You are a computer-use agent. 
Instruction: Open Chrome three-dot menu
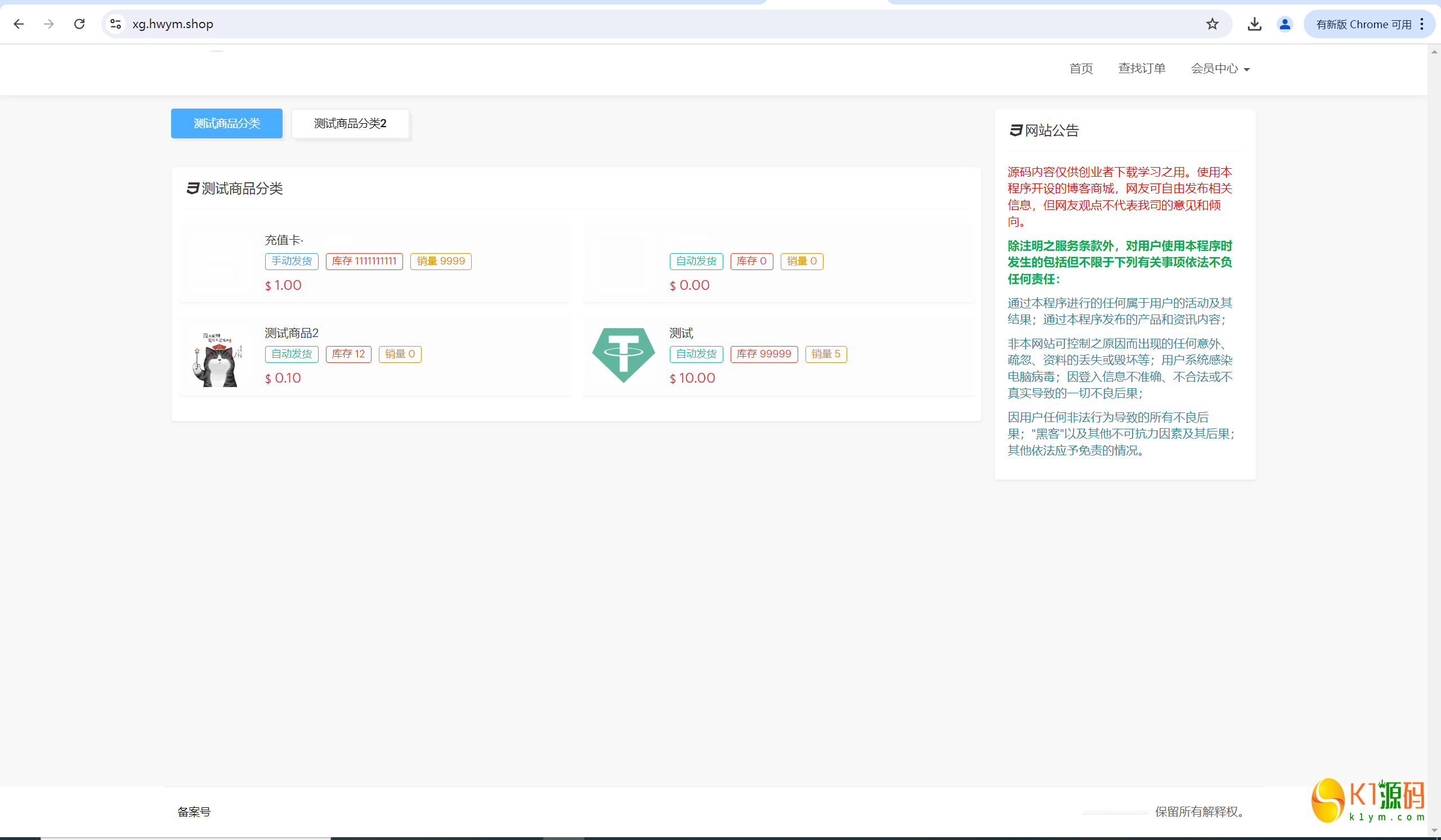[x=1422, y=24]
